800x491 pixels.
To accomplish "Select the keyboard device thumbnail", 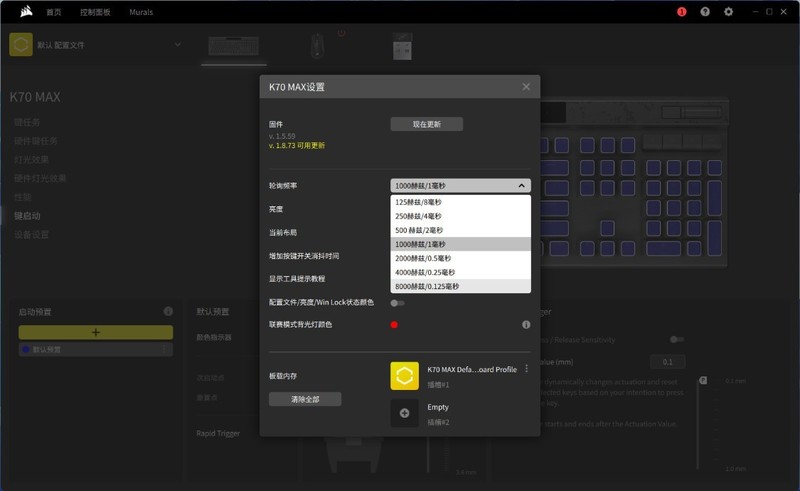I will (x=234, y=46).
